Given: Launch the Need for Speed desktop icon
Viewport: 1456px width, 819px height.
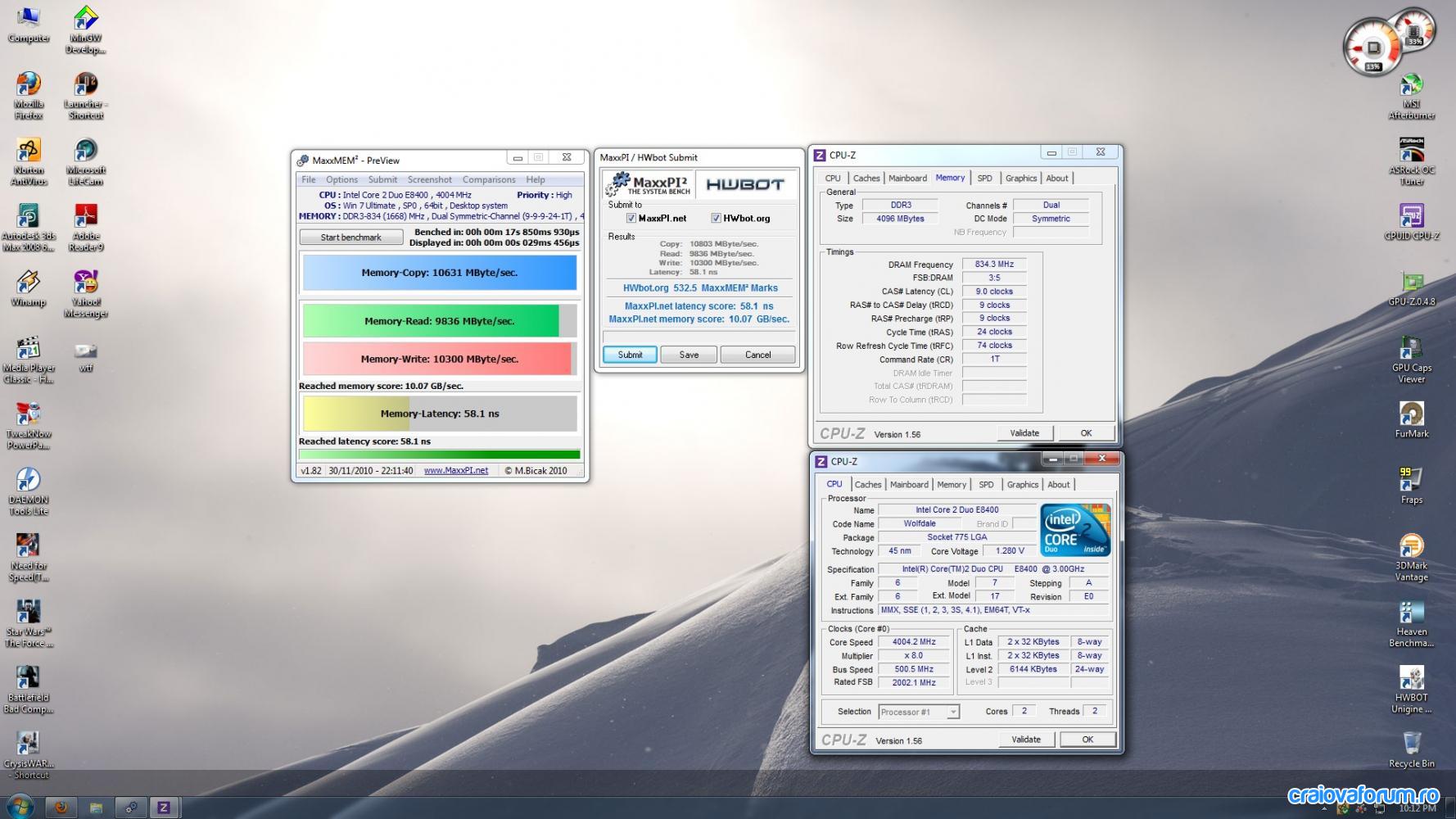Looking at the screenshot, I should (x=29, y=558).
